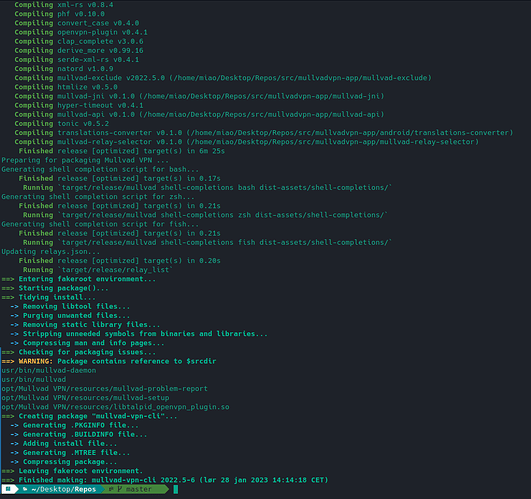The image size is (531, 499).
Task: Click the mullvad-exclude source path in parentheses
Action: click(x=300, y=78)
